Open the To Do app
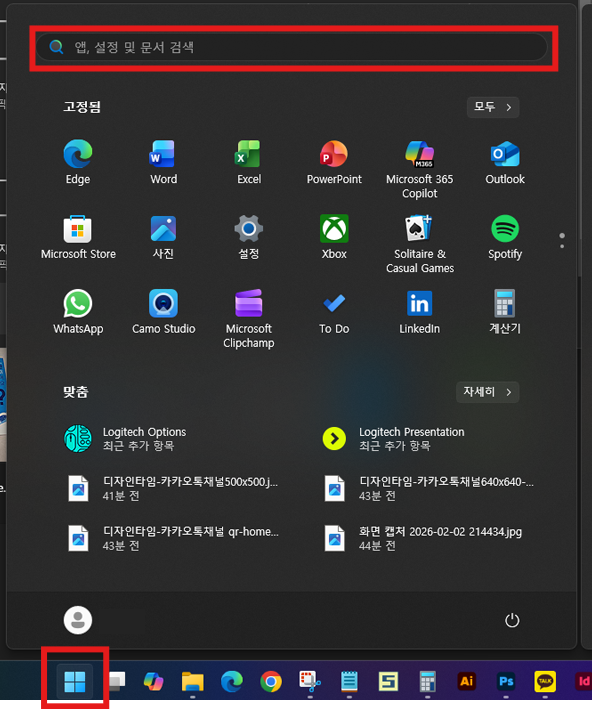The width and height of the screenshot is (592, 709). click(334, 312)
